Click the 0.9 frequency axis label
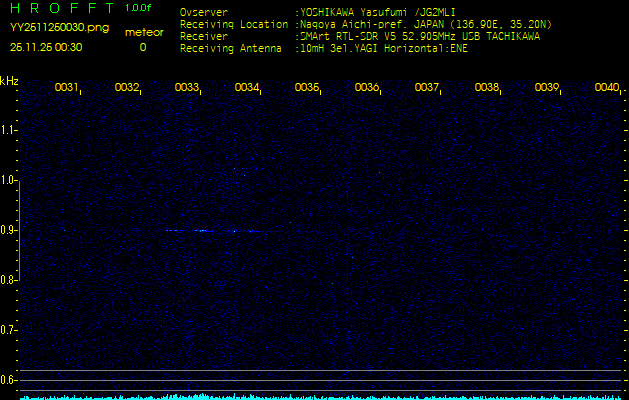The width and height of the screenshot is (629, 400). tap(8, 230)
